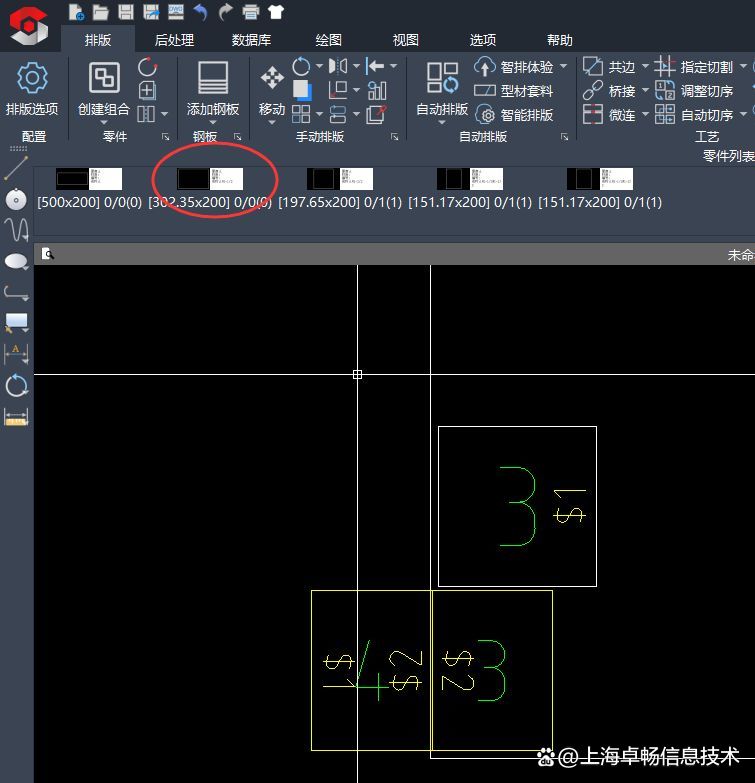Select the ellipse tool in left toolbar
Viewport: 755px width, 783px height.
pyautogui.click(x=16, y=261)
